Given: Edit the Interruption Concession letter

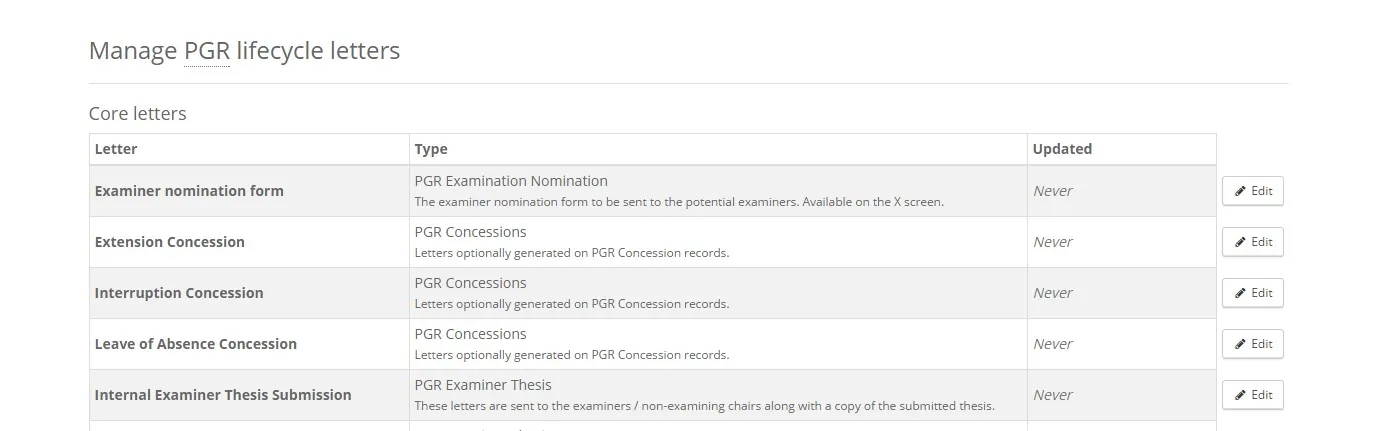Looking at the screenshot, I should pyautogui.click(x=1252, y=293).
